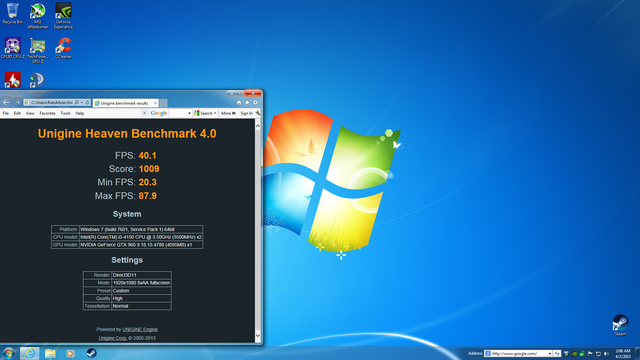The height and width of the screenshot is (360, 640).
Task: Open the GeForce Experience desktop shortcut
Action: click(63, 16)
